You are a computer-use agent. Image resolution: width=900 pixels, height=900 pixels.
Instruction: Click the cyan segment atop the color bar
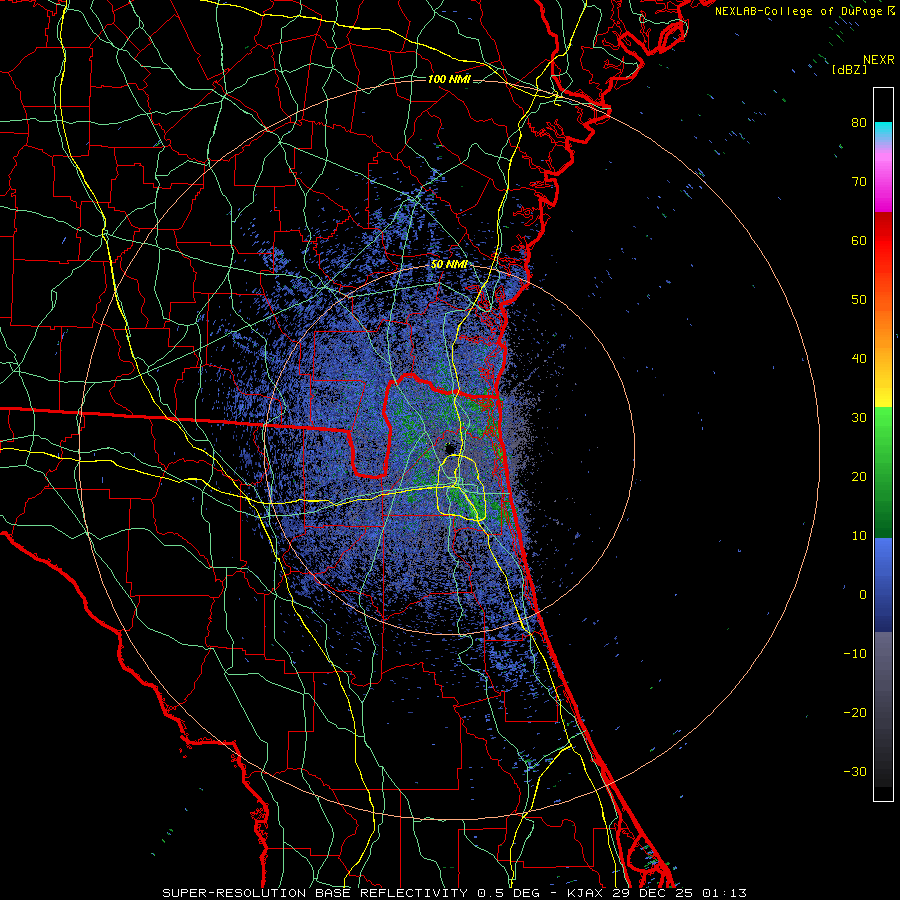pos(883,132)
